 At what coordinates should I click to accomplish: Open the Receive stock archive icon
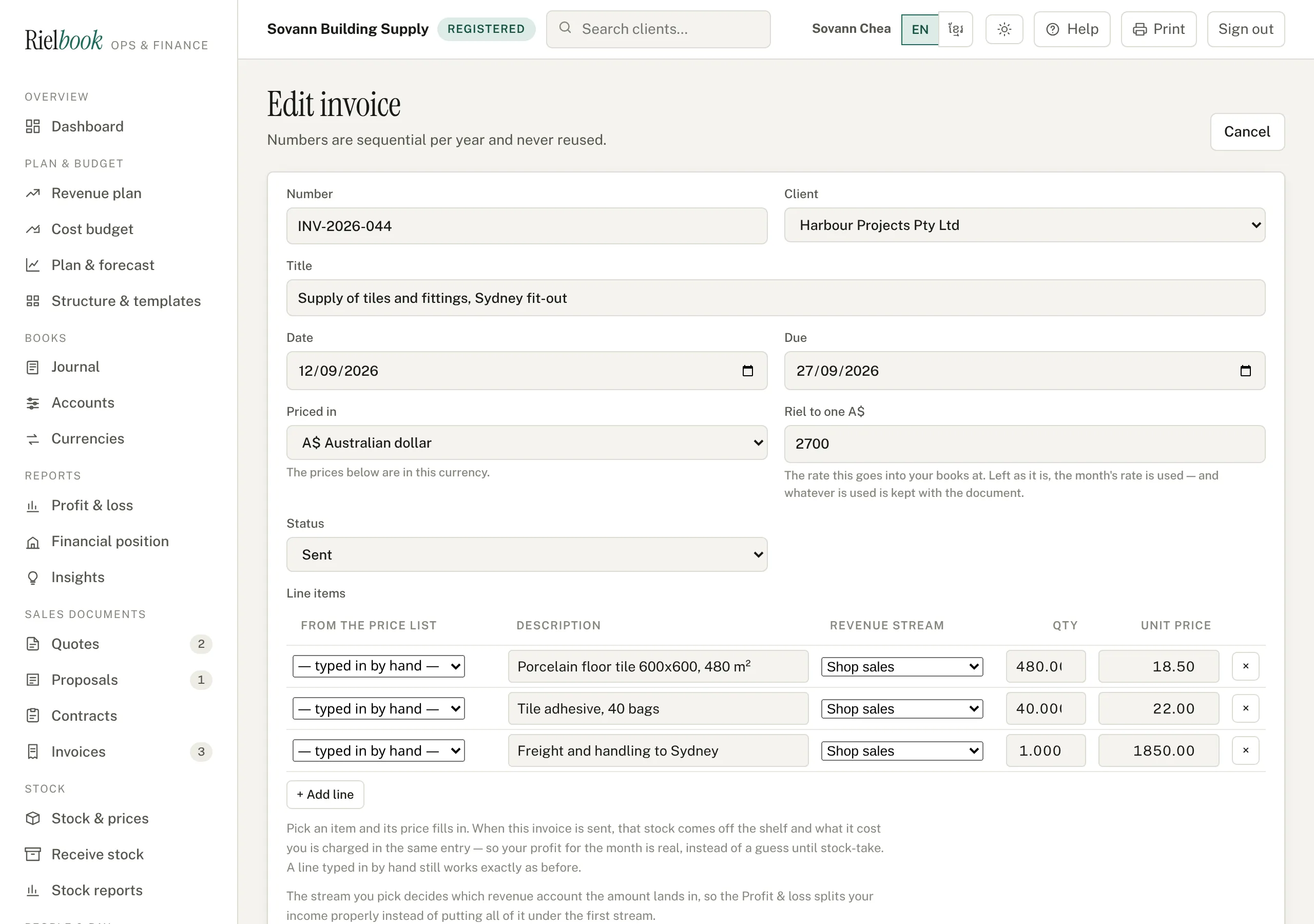33,855
